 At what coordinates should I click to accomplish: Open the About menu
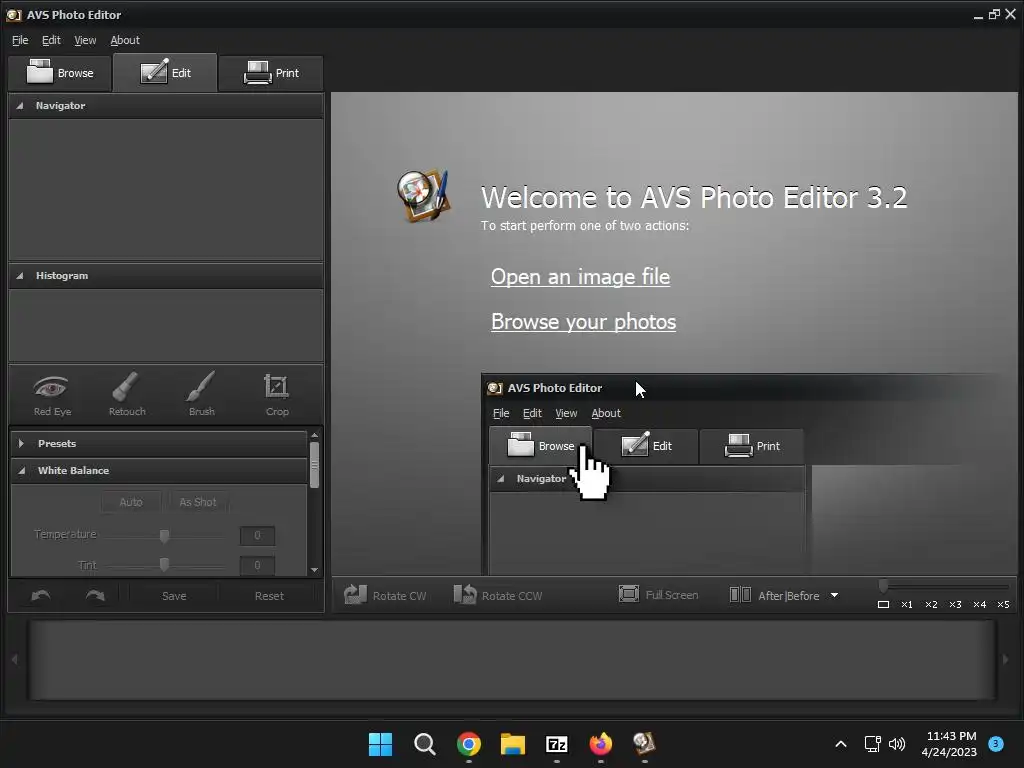[x=125, y=40]
